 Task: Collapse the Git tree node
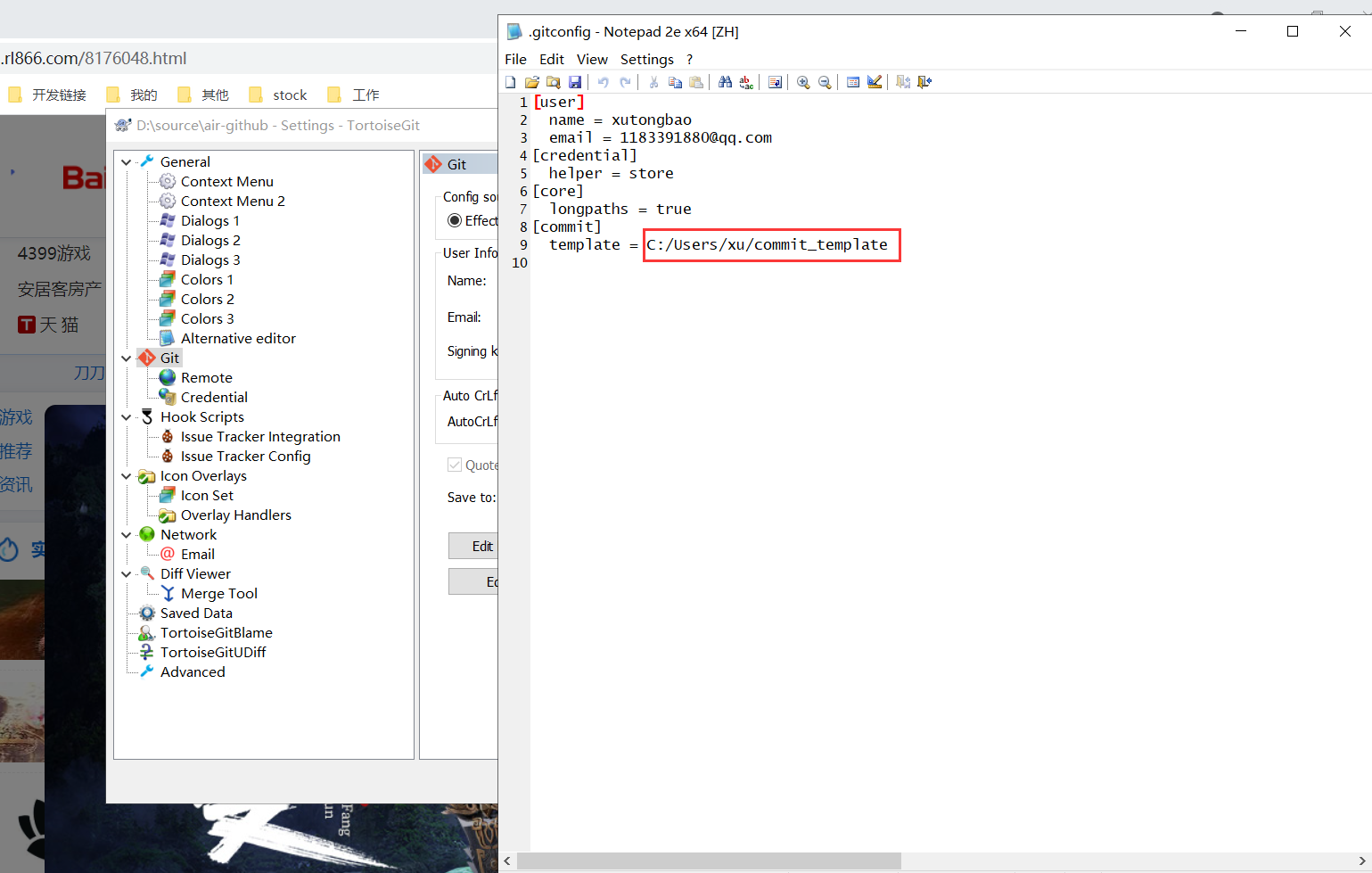click(x=127, y=358)
